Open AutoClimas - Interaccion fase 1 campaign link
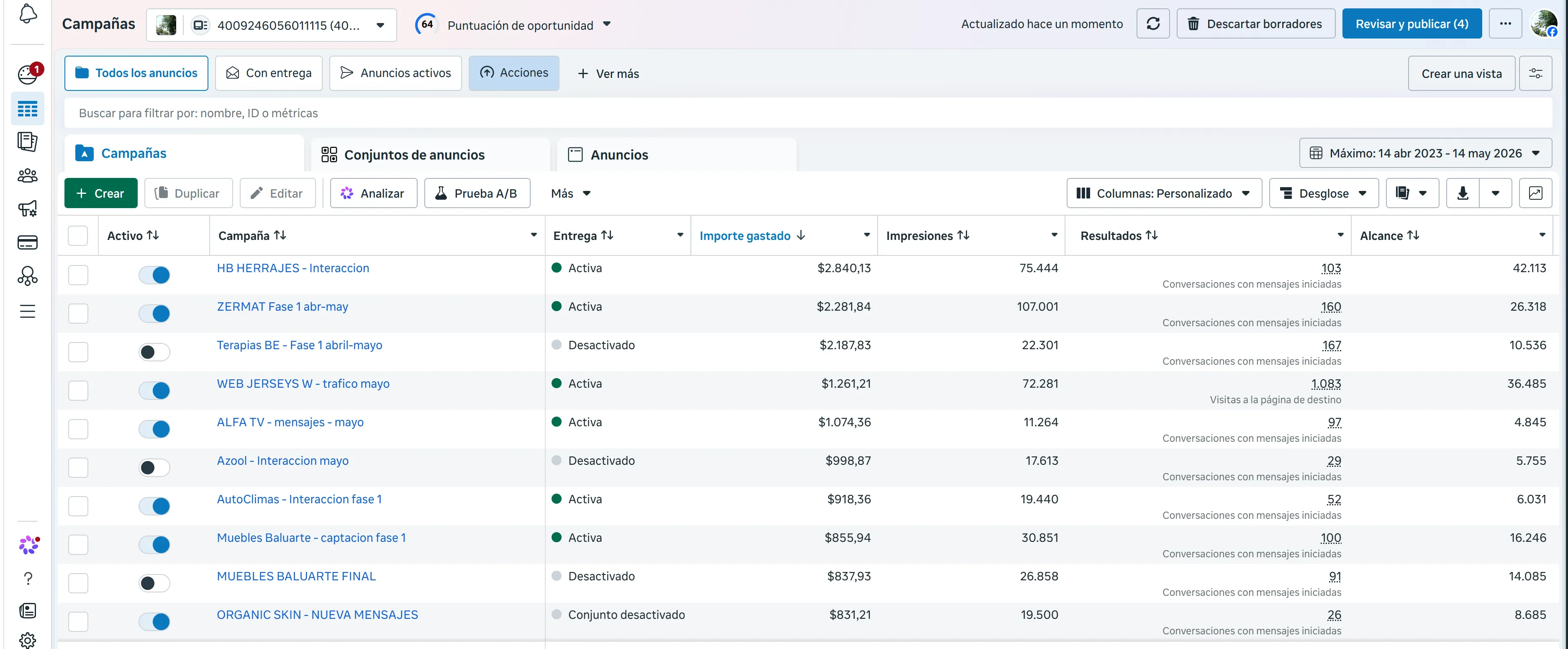This screenshot has width=1568, height=649. click(300, 499)
